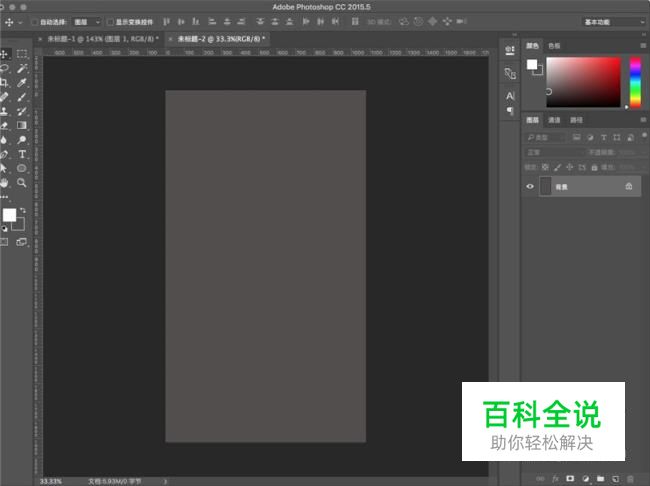Image resolution: width=650 pixels, height=486 pixels.
Task: Select the Hand tool
Action: pos(5,183)
